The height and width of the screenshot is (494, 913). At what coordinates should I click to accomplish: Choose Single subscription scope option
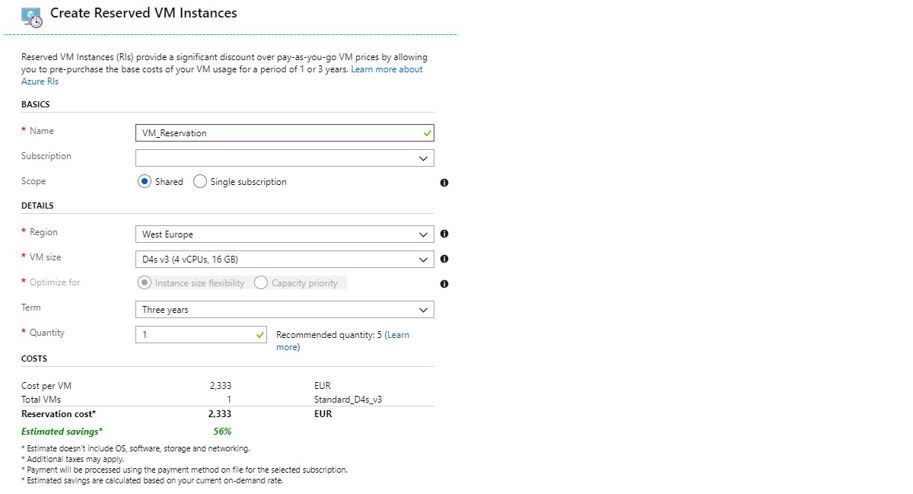(x=200, y=182)
